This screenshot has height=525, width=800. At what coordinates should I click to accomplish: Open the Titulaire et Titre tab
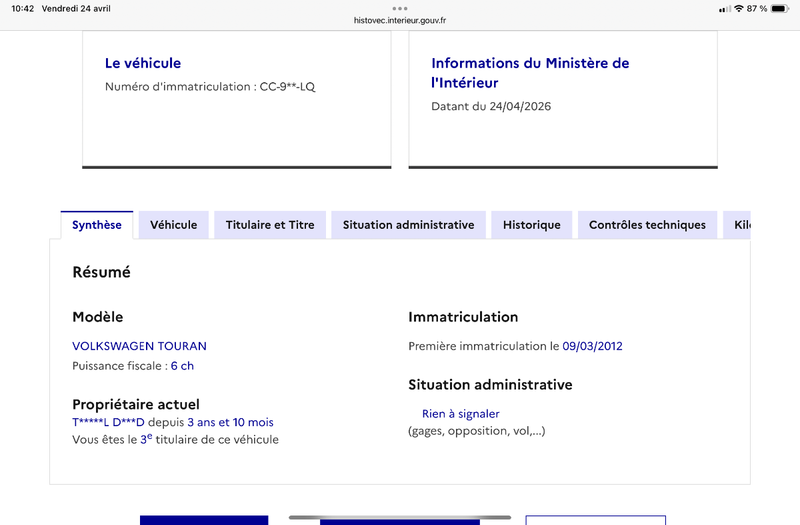[x=270, y=225]
